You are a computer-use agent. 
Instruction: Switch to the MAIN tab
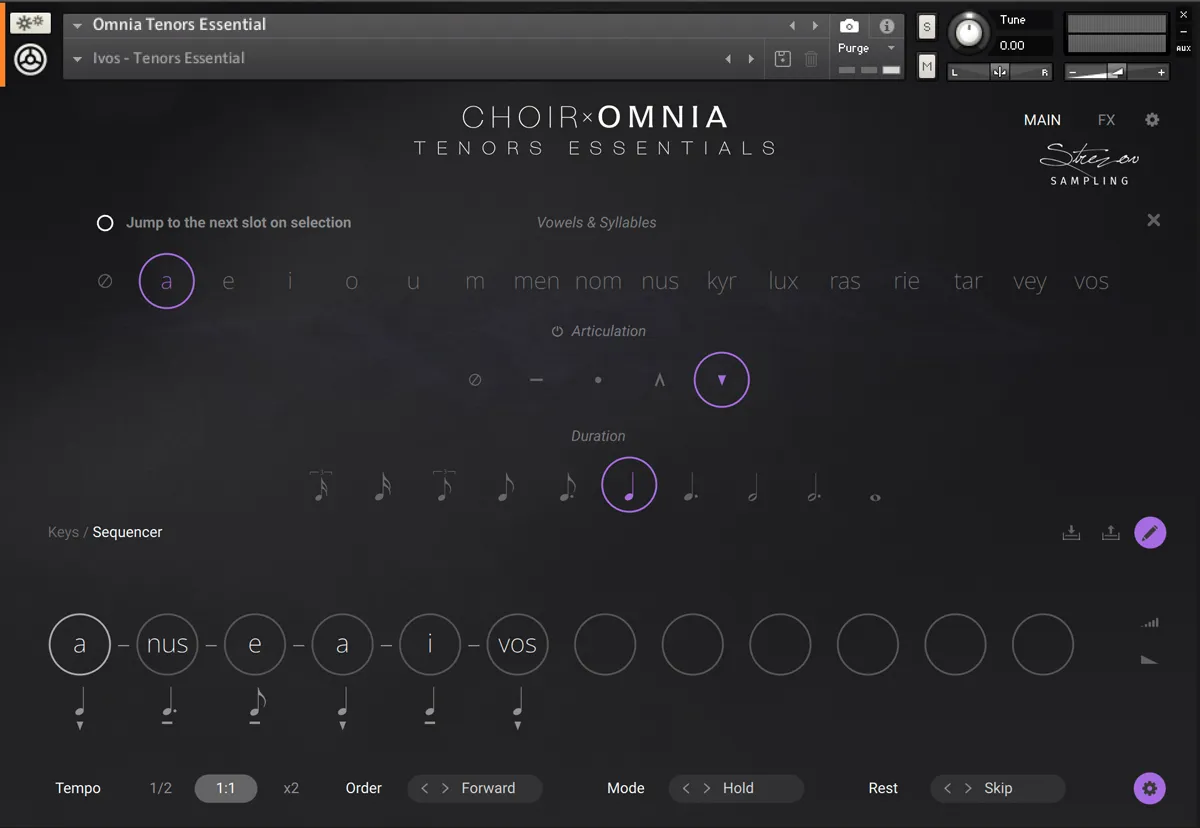1042,120
